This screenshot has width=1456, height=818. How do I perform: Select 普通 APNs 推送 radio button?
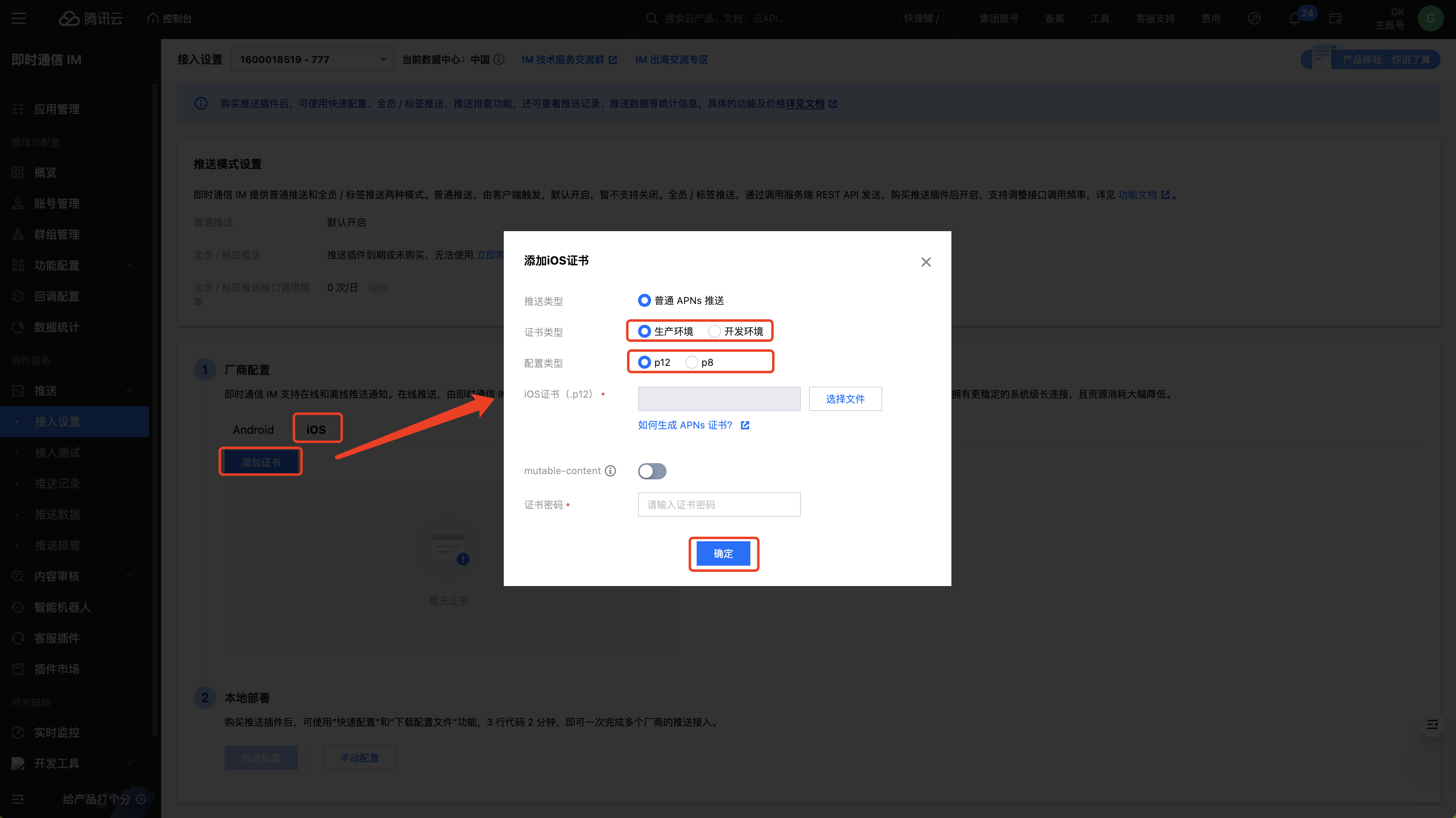point(644,300)
